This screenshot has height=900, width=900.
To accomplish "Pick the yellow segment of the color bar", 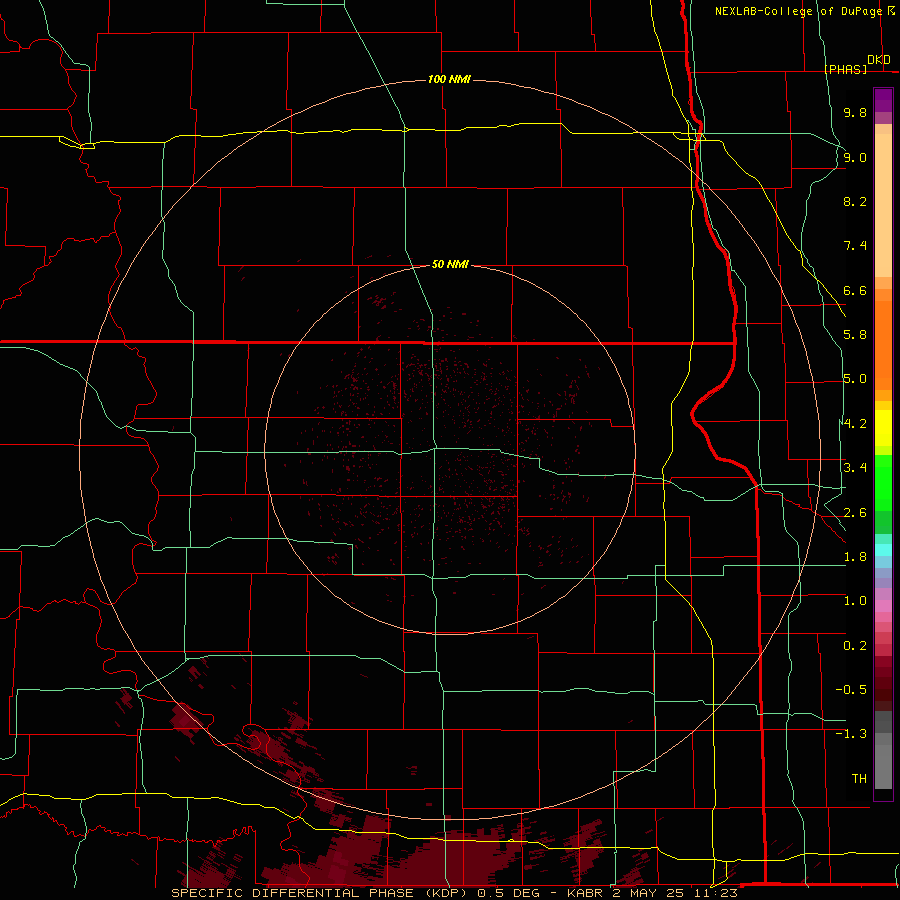I will pyautogui.click(x=883, y=428).
